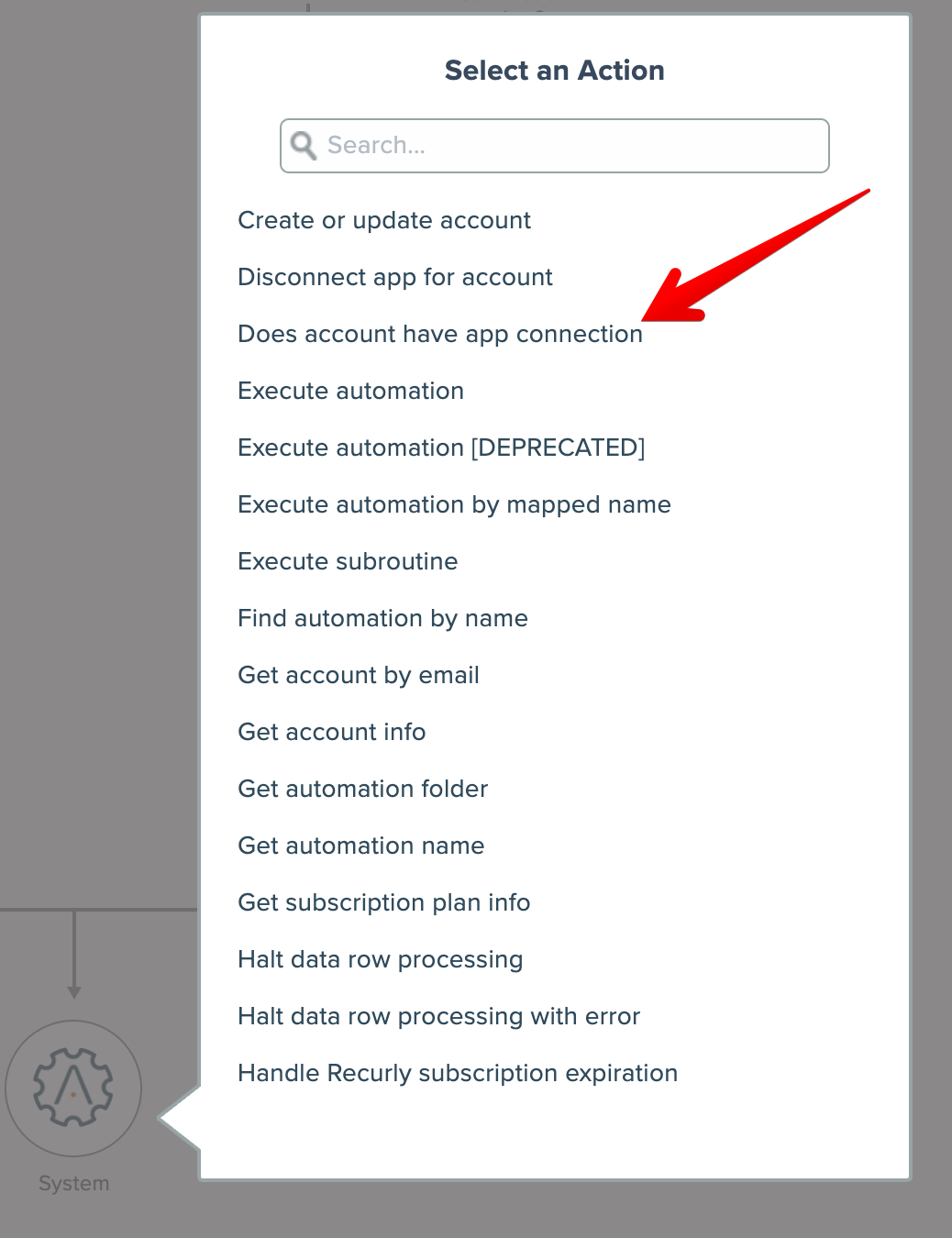Click 'Halt data row processing with error'
The height and width of the screenshot is (1238, 952).
tap(439, 1017)
